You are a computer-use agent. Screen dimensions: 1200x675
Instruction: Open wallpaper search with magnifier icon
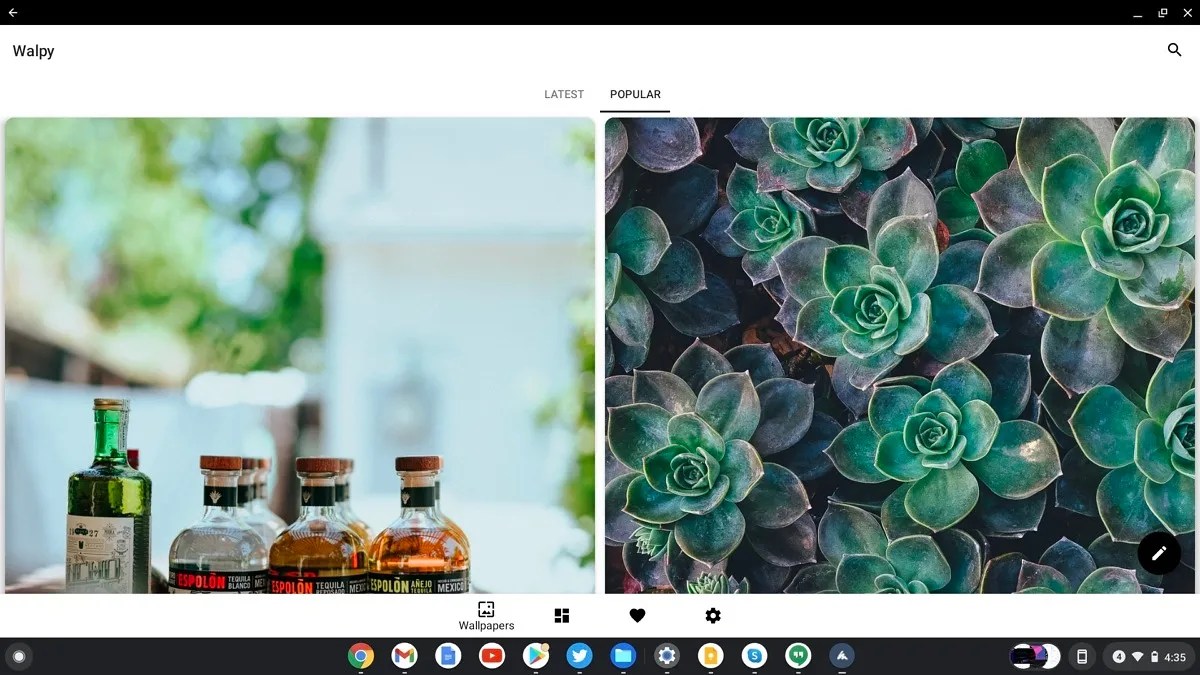(1174, 49)
